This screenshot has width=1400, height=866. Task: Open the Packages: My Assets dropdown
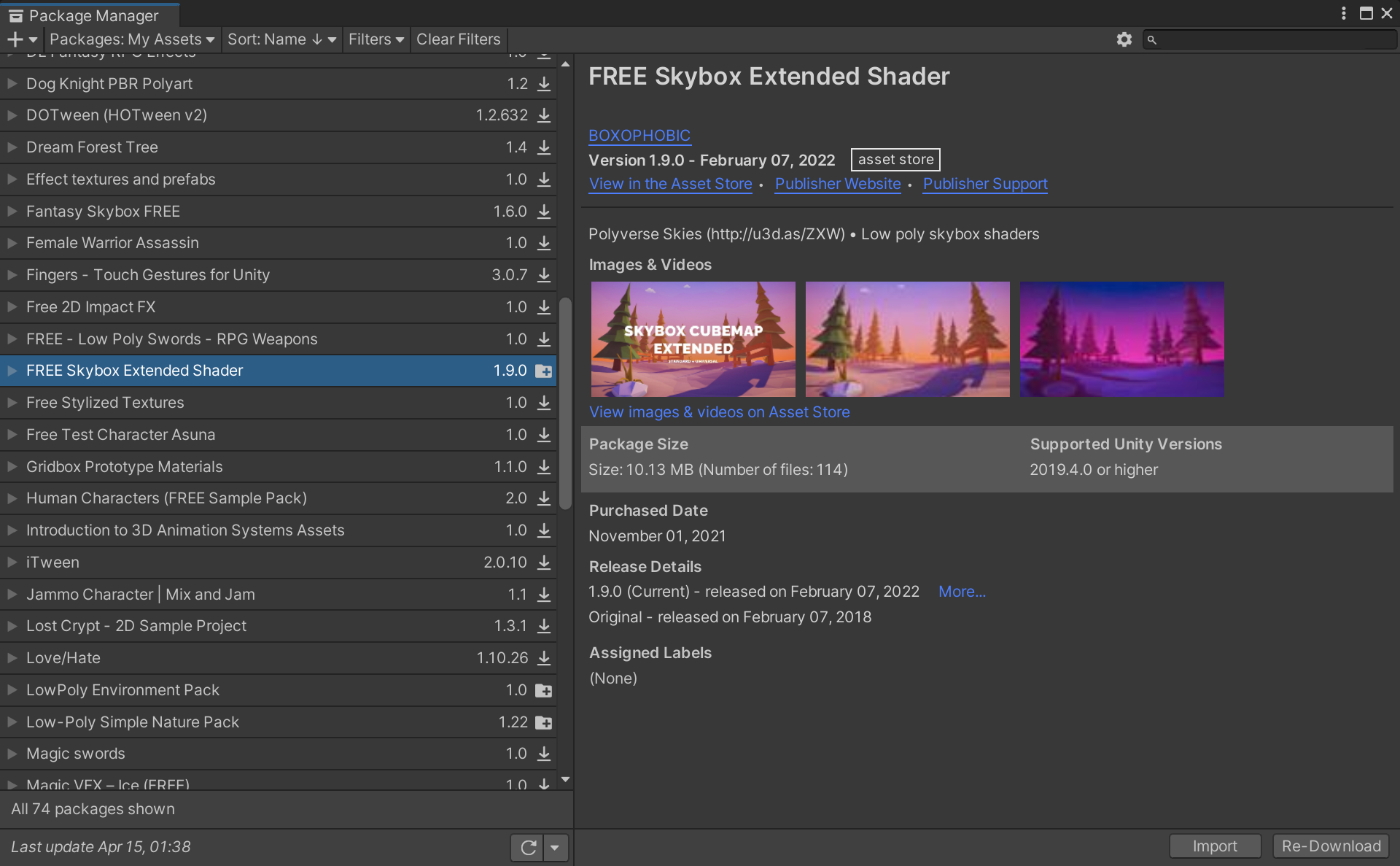click(x=132, y=39)
